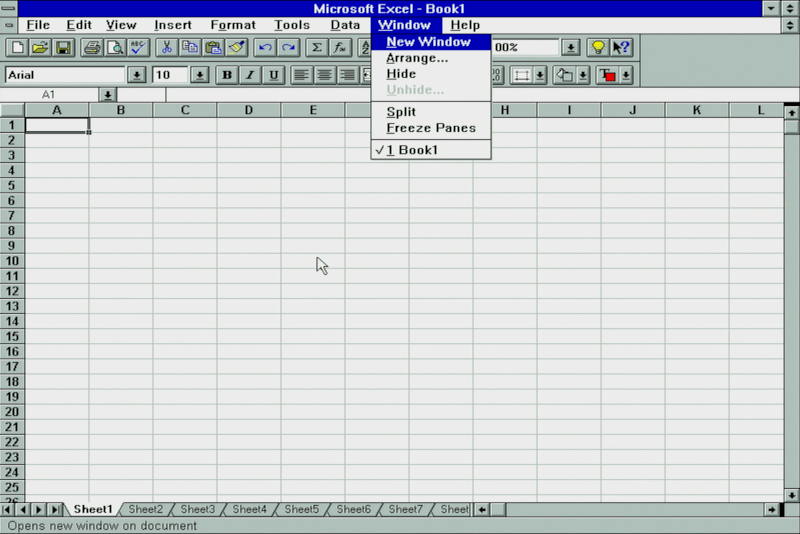The height and width of the screenshot is (534, 800).
Task: Choose Freeze Panes from the Window menu
Action: pyautogui.click(x=431, y=128)
